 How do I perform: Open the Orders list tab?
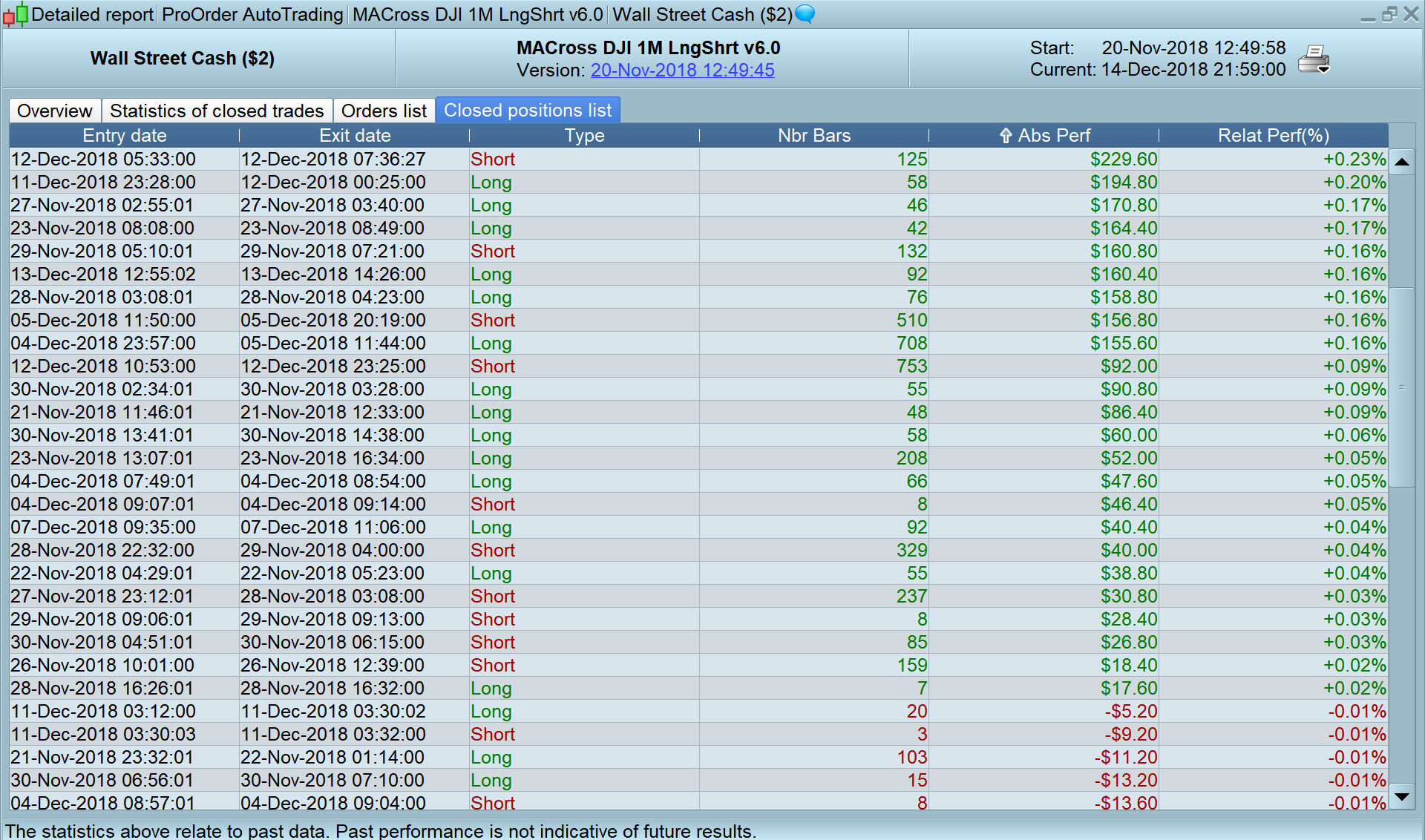coord(384,111)
